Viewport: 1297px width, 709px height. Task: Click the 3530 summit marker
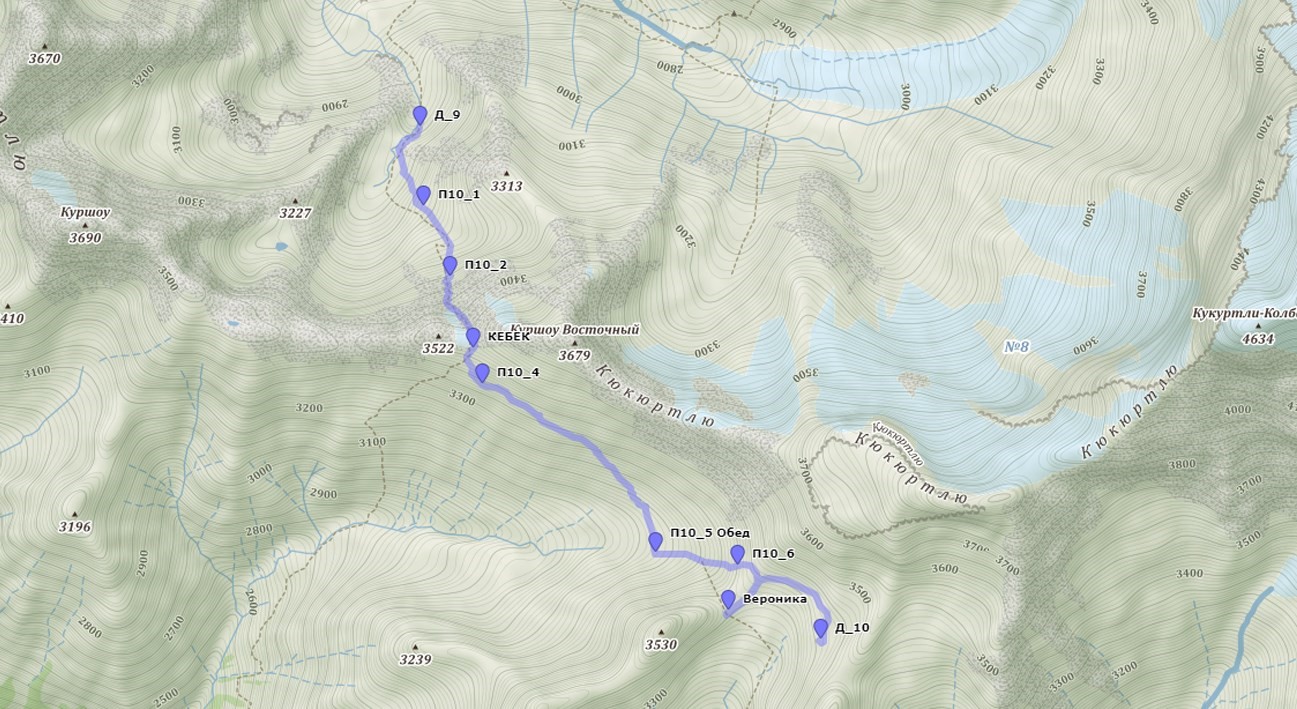[661, 632]
